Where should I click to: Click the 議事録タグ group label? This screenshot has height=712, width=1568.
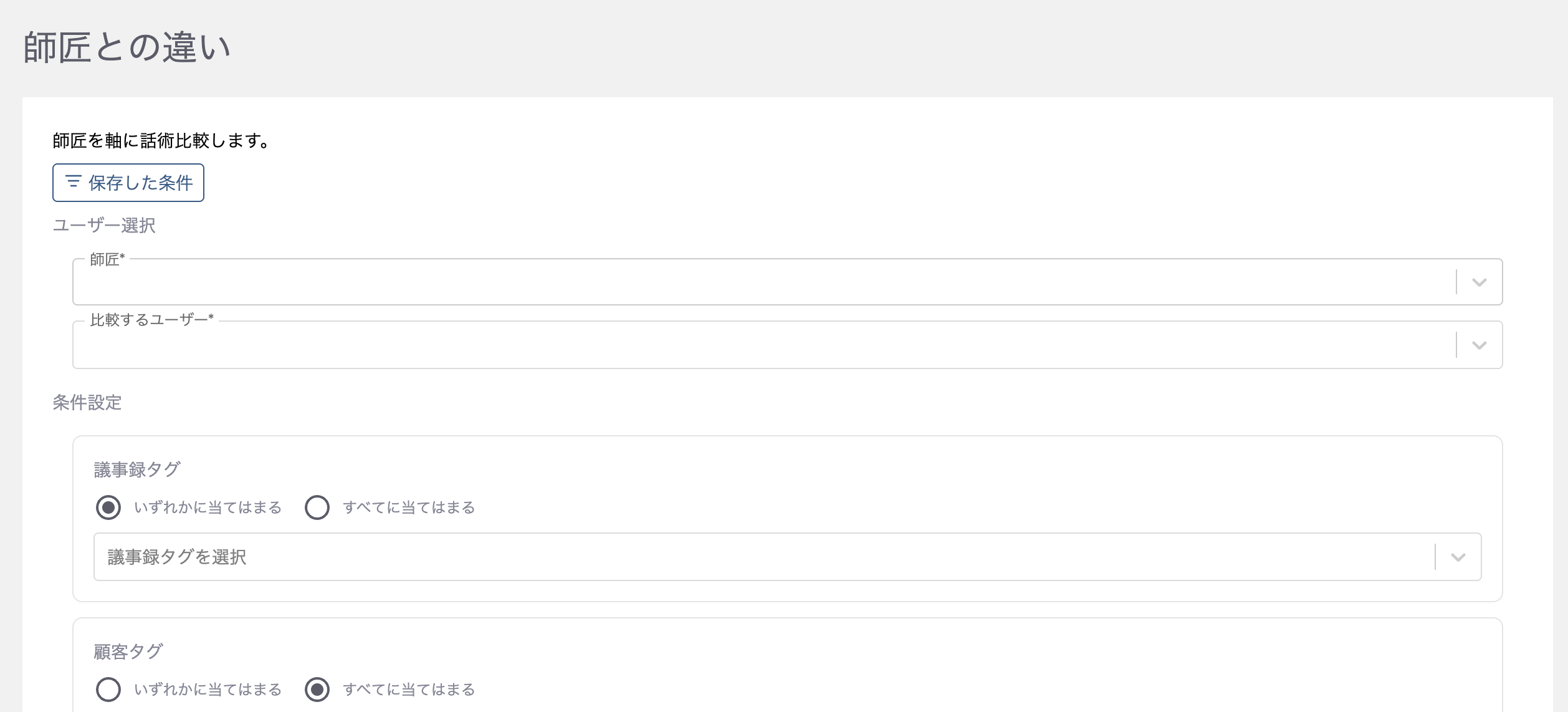[x=137, y=469]
